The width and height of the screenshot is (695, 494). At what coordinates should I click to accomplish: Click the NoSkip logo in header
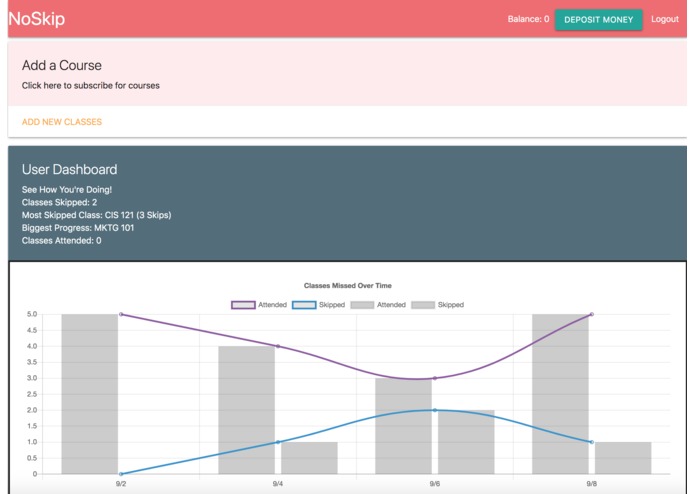pos(37,19)
